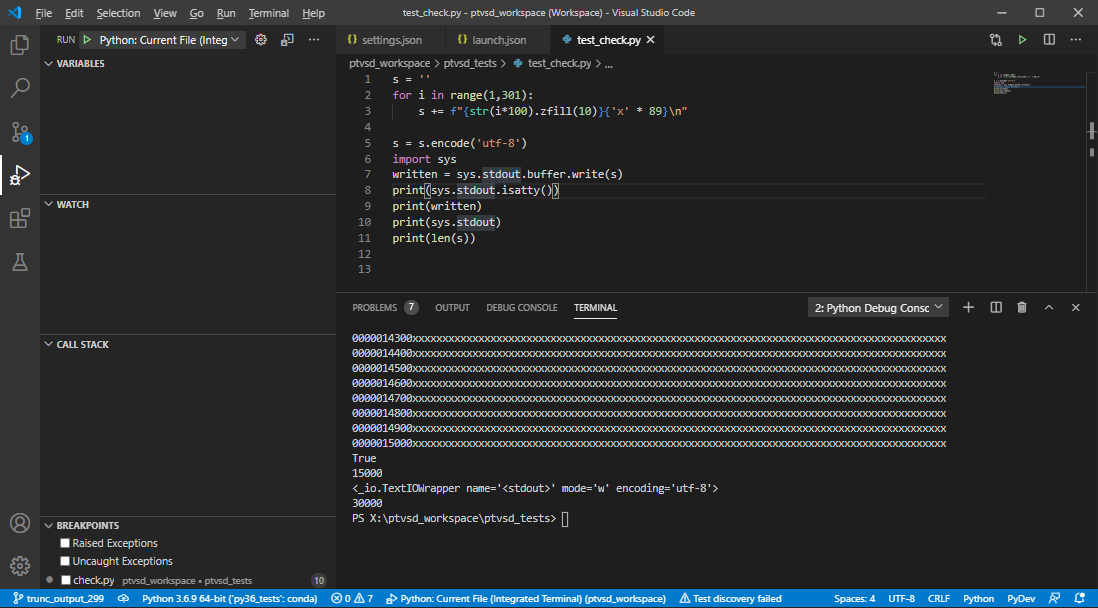
Task: Split the terminal panel
Action: click(x=996, y=308)
